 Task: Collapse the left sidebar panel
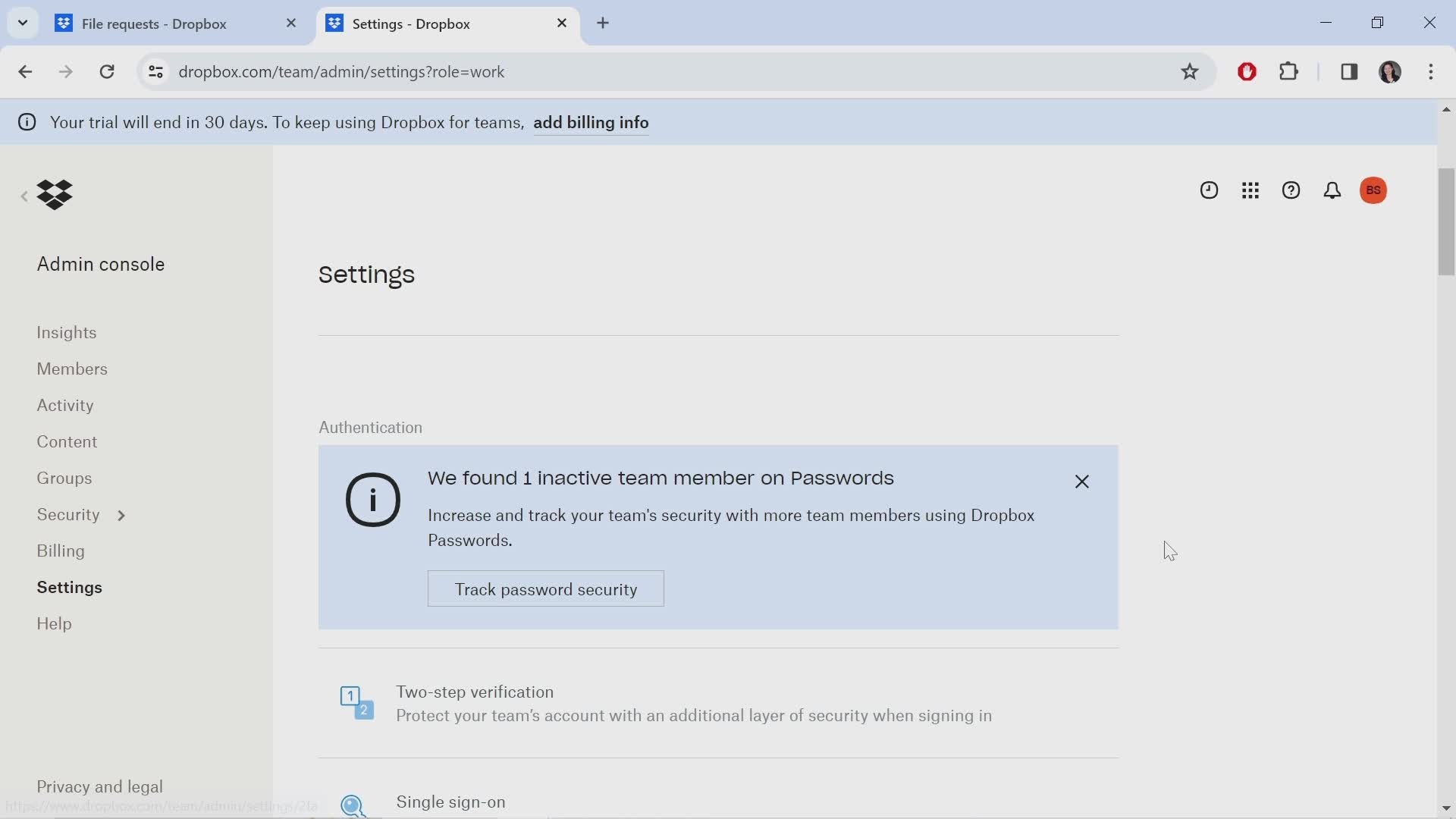[24, 195]
